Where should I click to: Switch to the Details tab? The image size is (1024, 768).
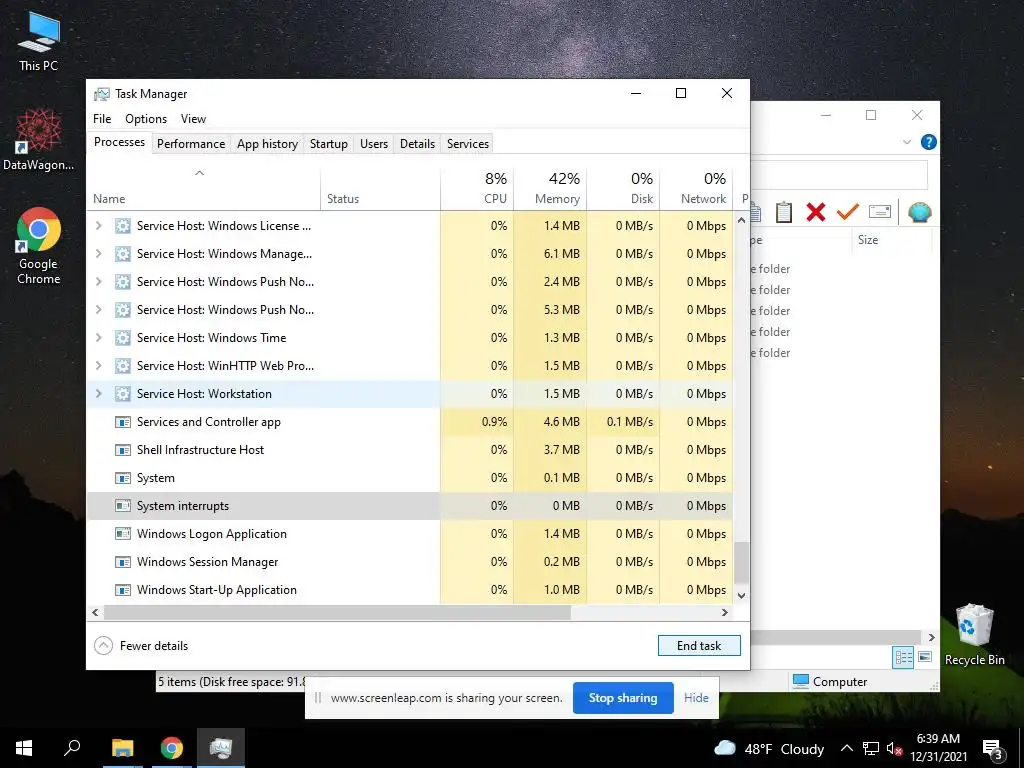tap(417, 144)
